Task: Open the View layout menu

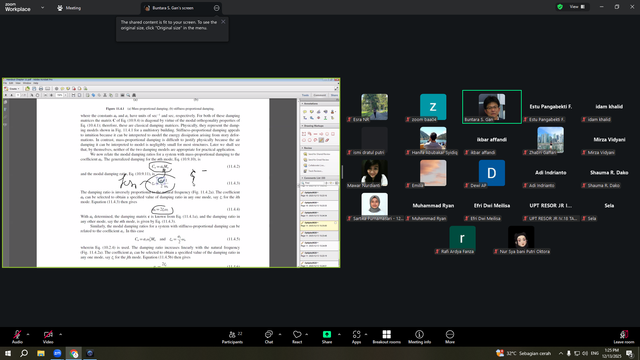Action: click(x=577, y=7)
